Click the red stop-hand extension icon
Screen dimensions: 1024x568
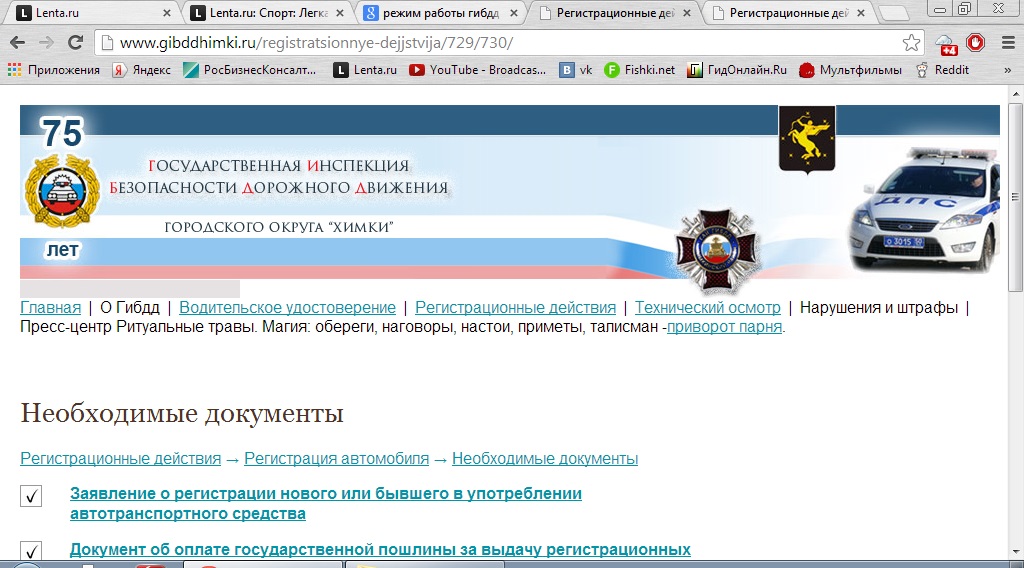point(975,43)
